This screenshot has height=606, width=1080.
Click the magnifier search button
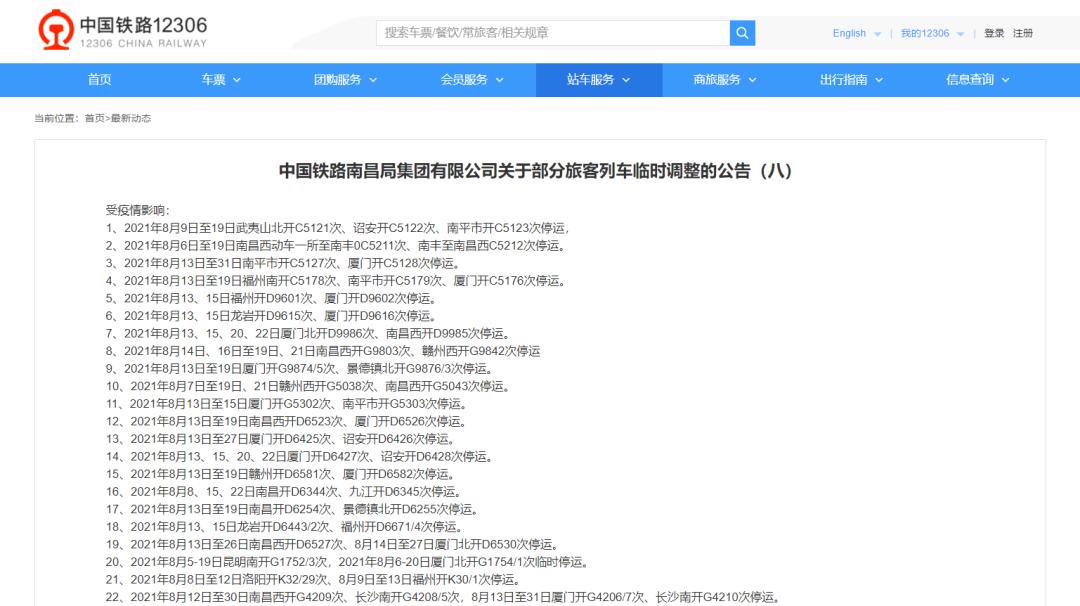pyautogui.click(x=742, y=33)
